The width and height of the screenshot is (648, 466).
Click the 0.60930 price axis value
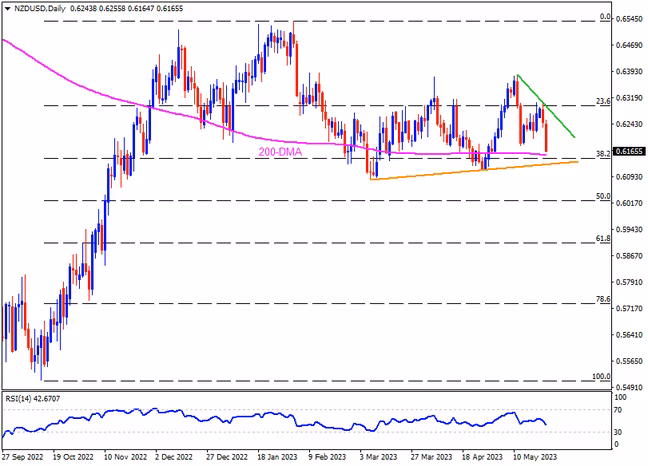point(629,177)
